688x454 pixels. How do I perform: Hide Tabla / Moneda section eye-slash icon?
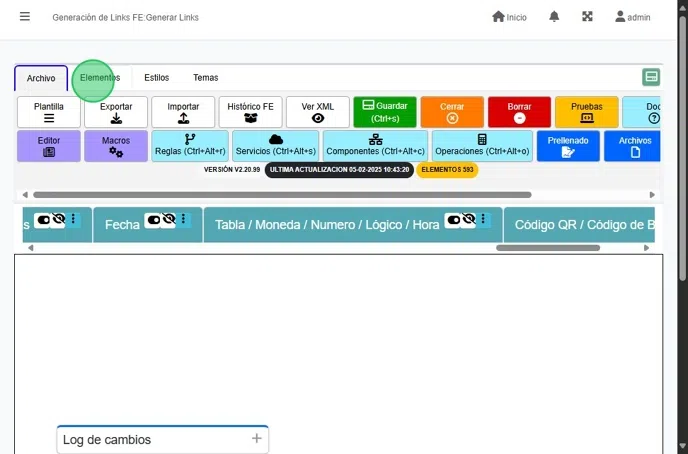(469, 219)
